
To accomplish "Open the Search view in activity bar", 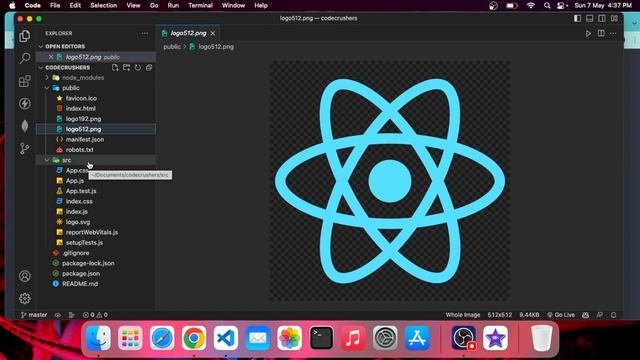I will click(x=24, y=58).
